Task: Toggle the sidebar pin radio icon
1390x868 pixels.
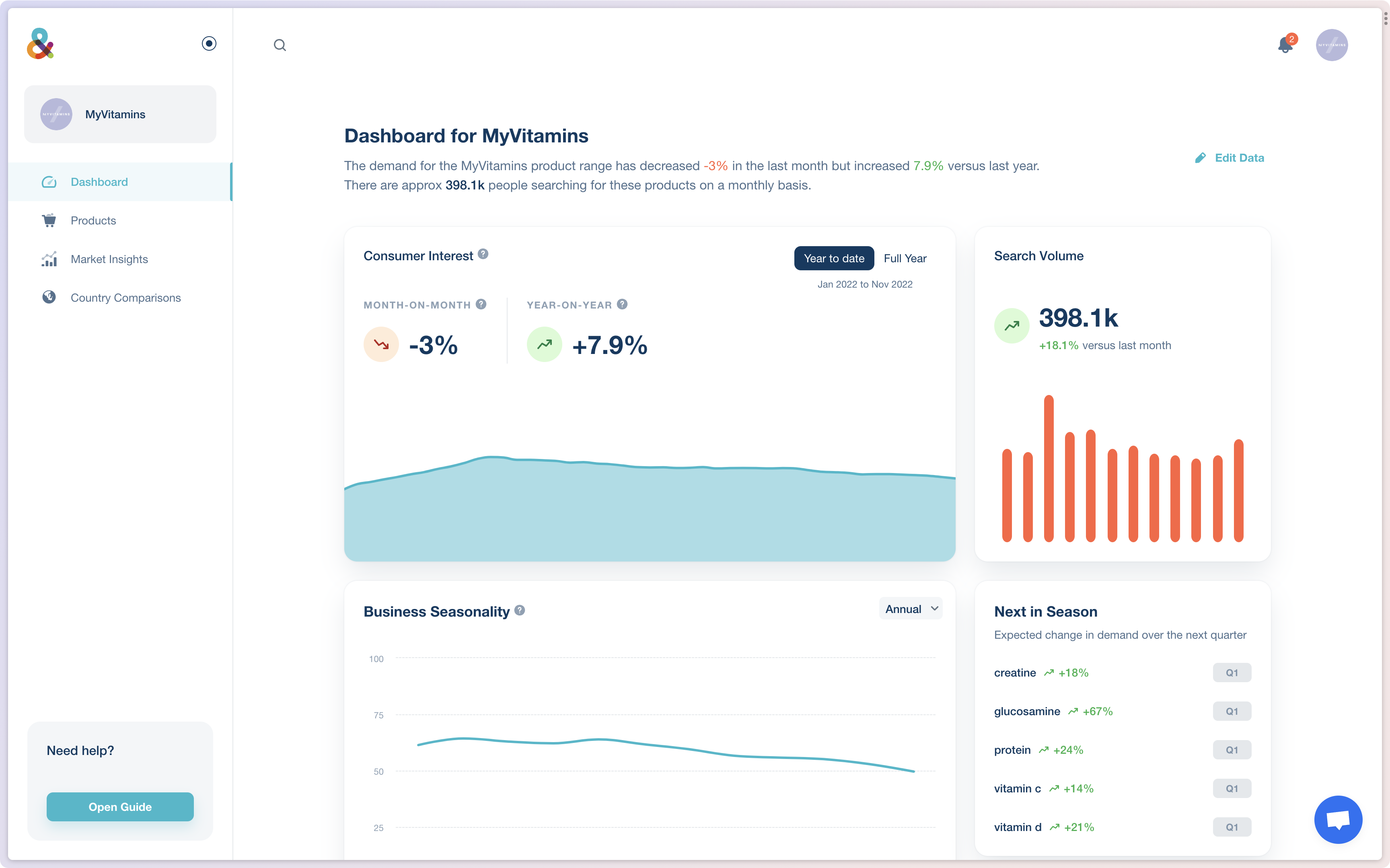Action: [209, 43]
